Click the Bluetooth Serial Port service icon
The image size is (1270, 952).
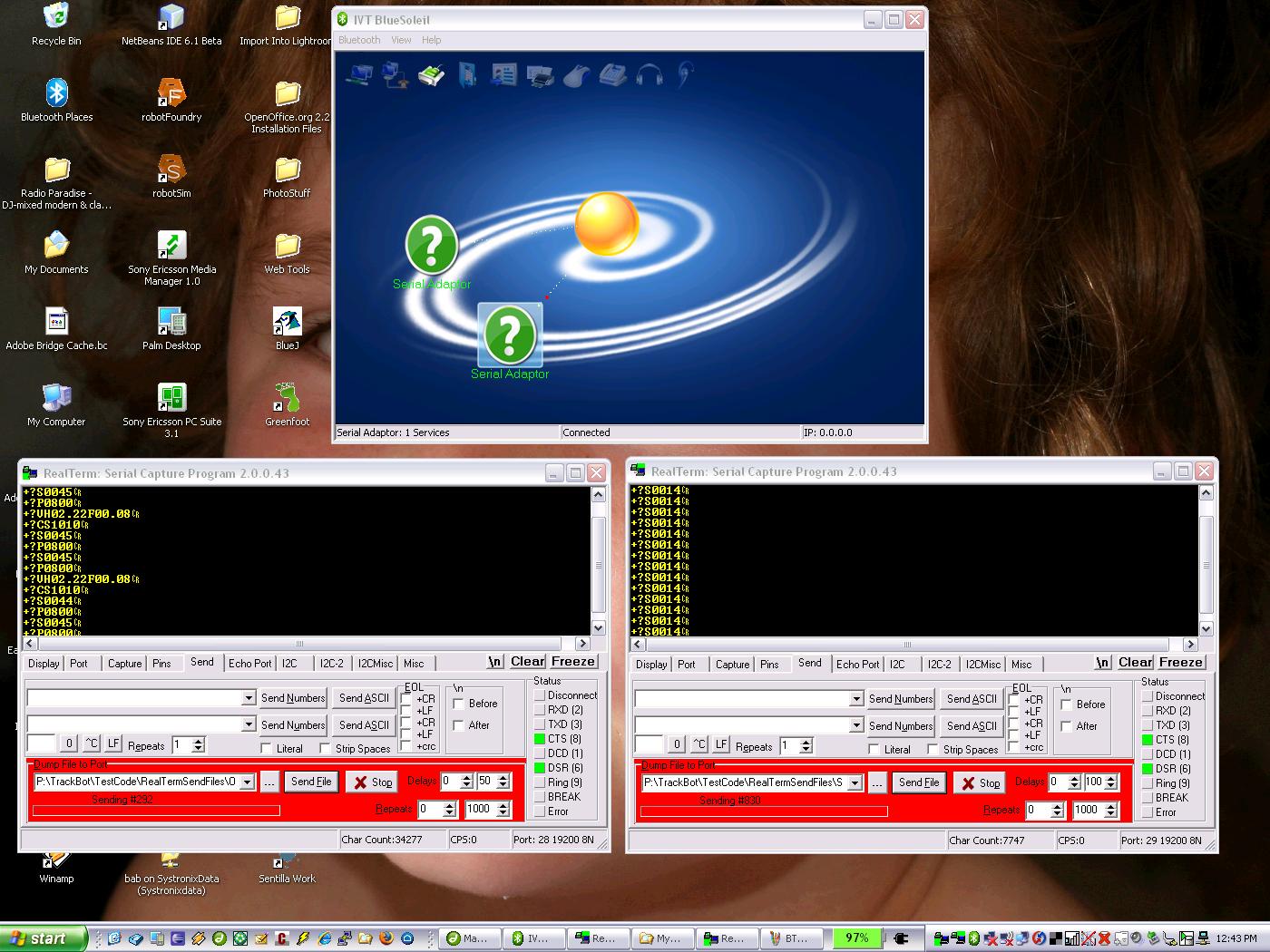[432, 75]
